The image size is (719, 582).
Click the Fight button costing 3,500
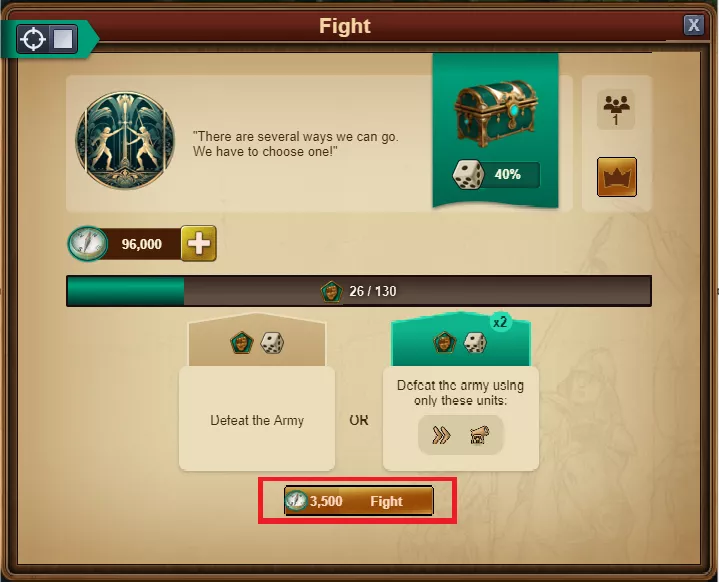pos(359,501)
